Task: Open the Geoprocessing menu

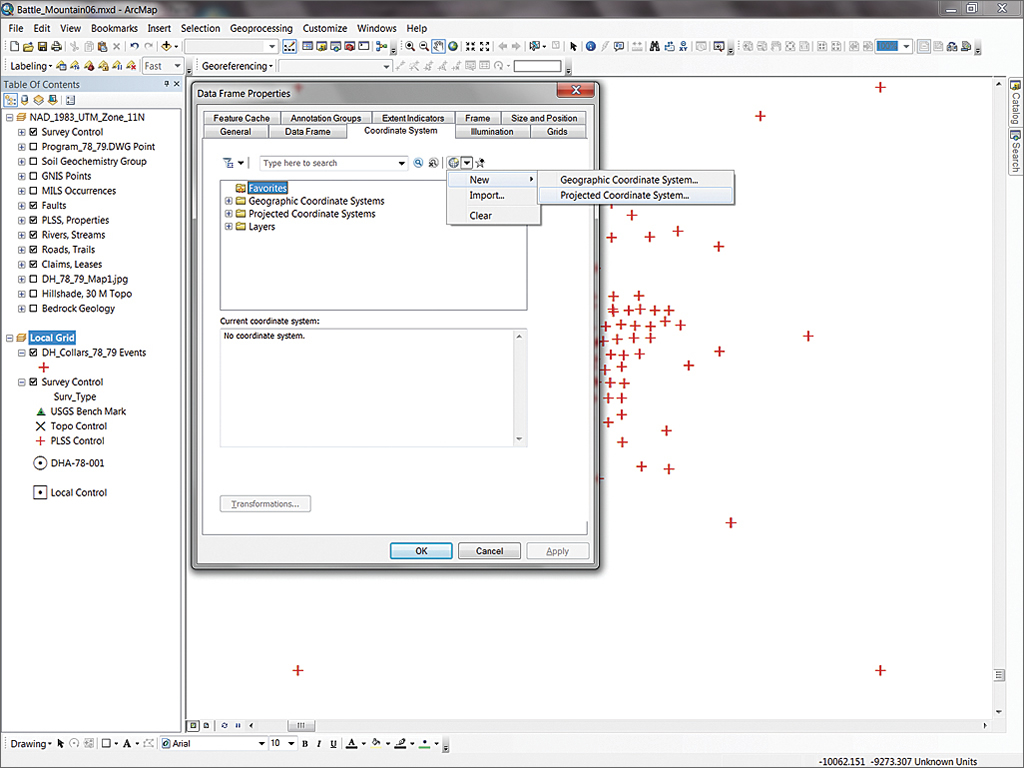Action: [x=261, y=28]
